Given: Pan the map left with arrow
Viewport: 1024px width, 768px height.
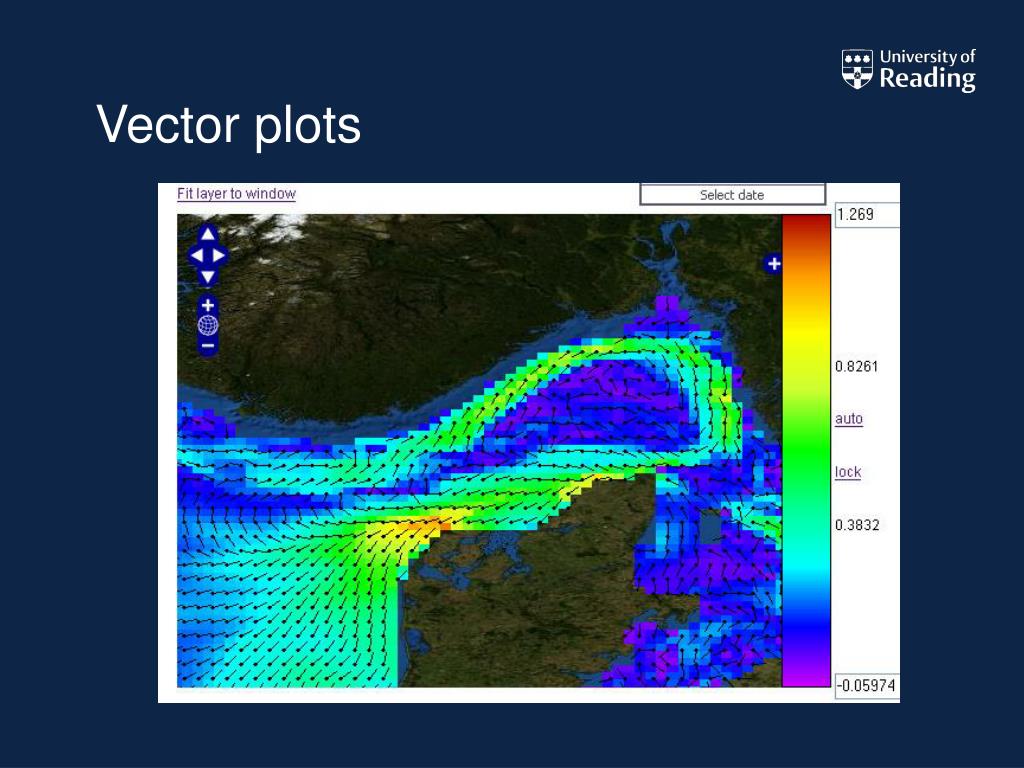Looking at the screenshot, I should pos(196,255).
